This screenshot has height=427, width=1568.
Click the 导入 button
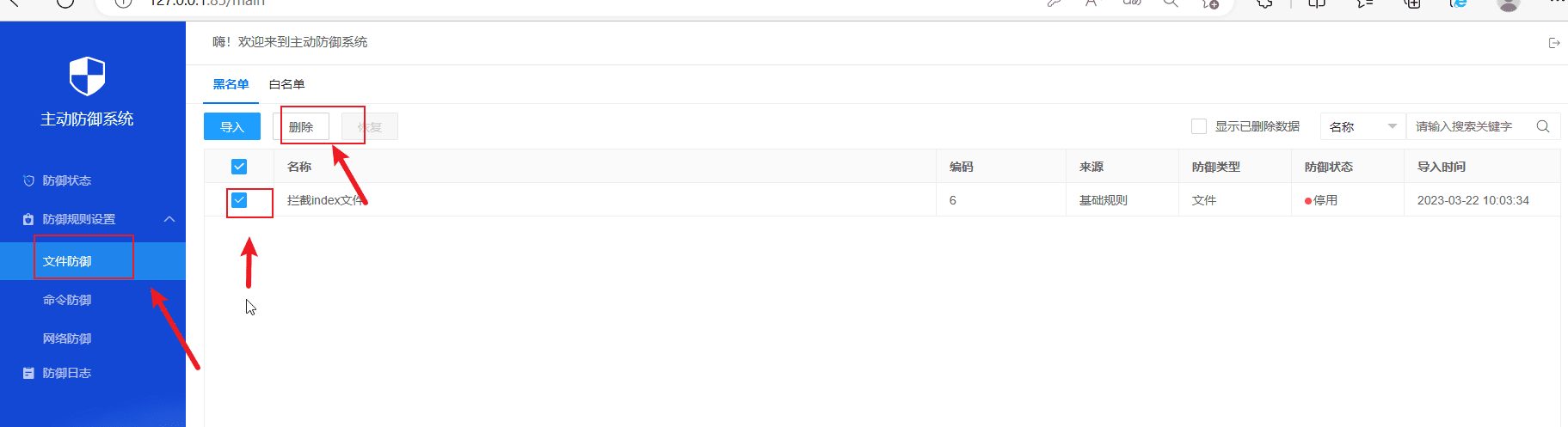pos(232,126)
